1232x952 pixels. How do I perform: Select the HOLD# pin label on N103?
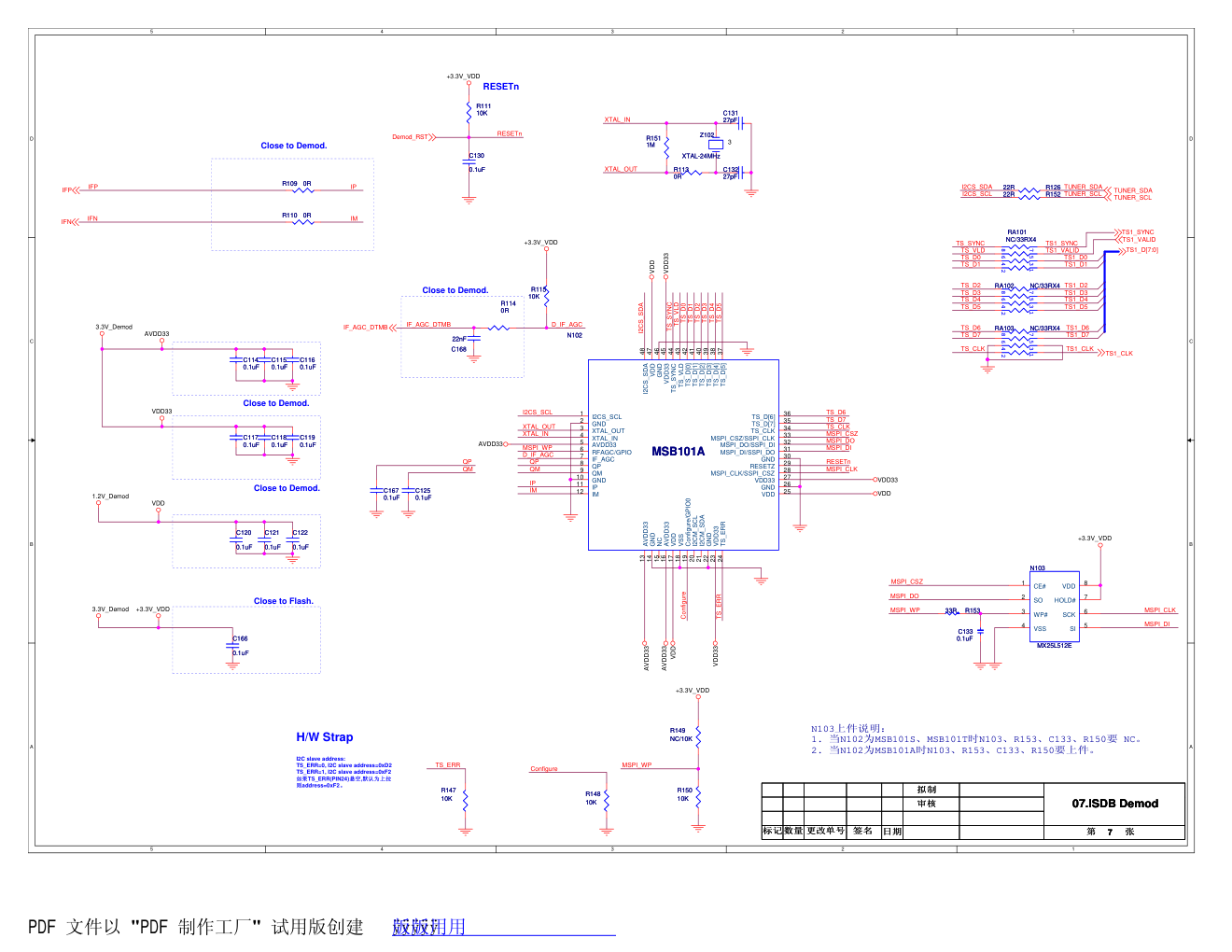coord(1065,600)
